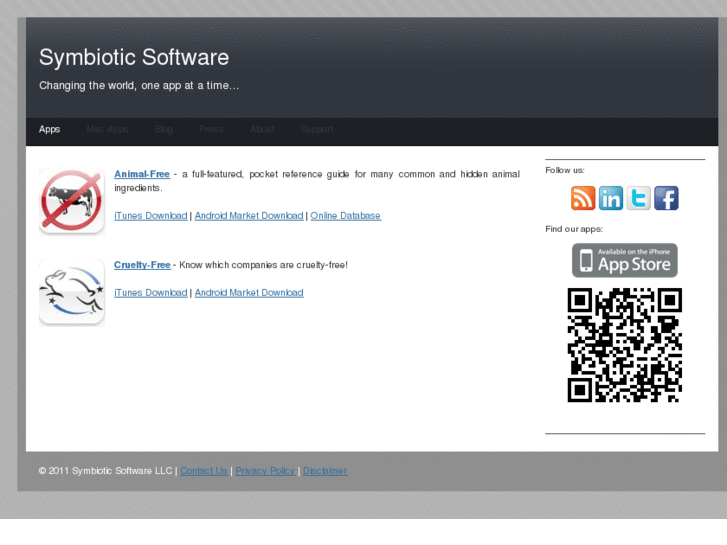Open the RSS feed icon
This screenshot has height=545, width=727.
[x=583, y=198]
